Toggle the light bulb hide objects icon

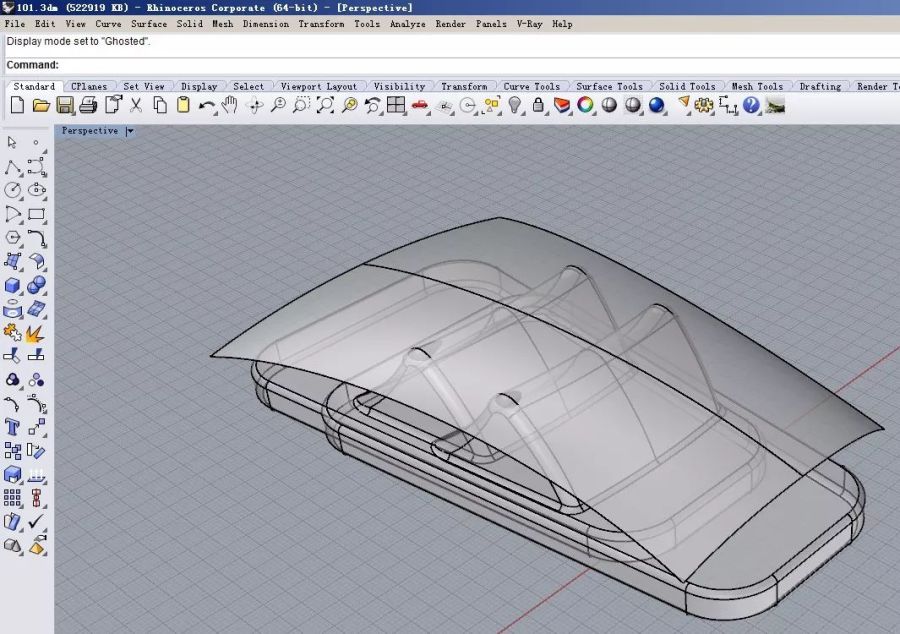515,105
